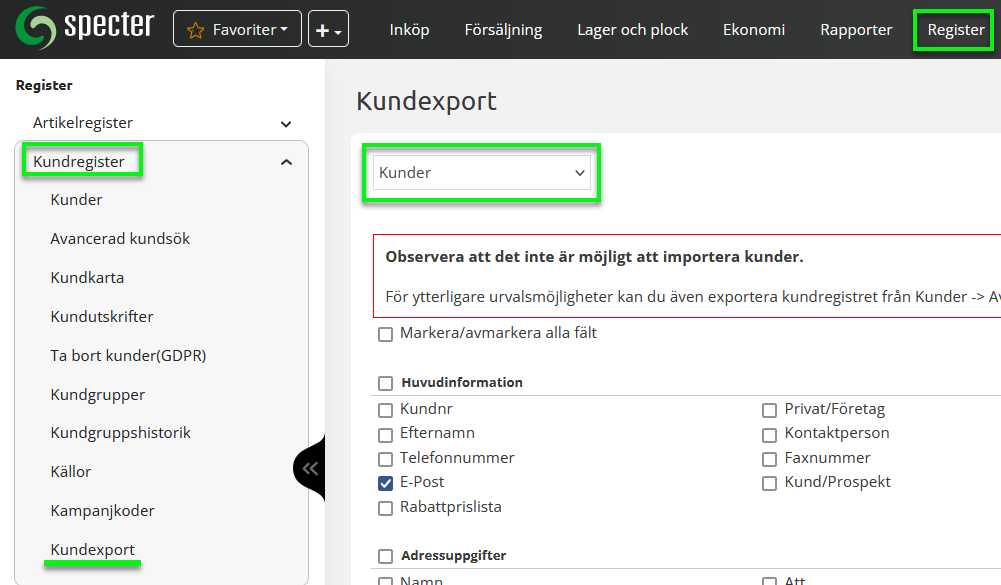Go to the Ekonomi menu
Screen dimensions: 1001x585
(x=754, y=30)
